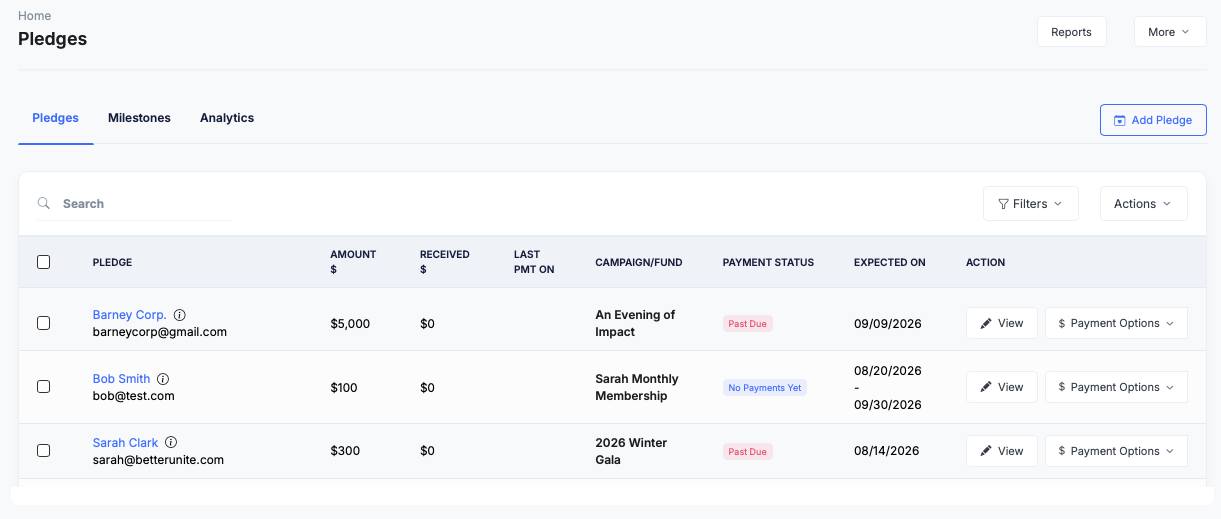Click the No Payments Yet badge
Screen dimensions: 1221x519
(765, 388)
